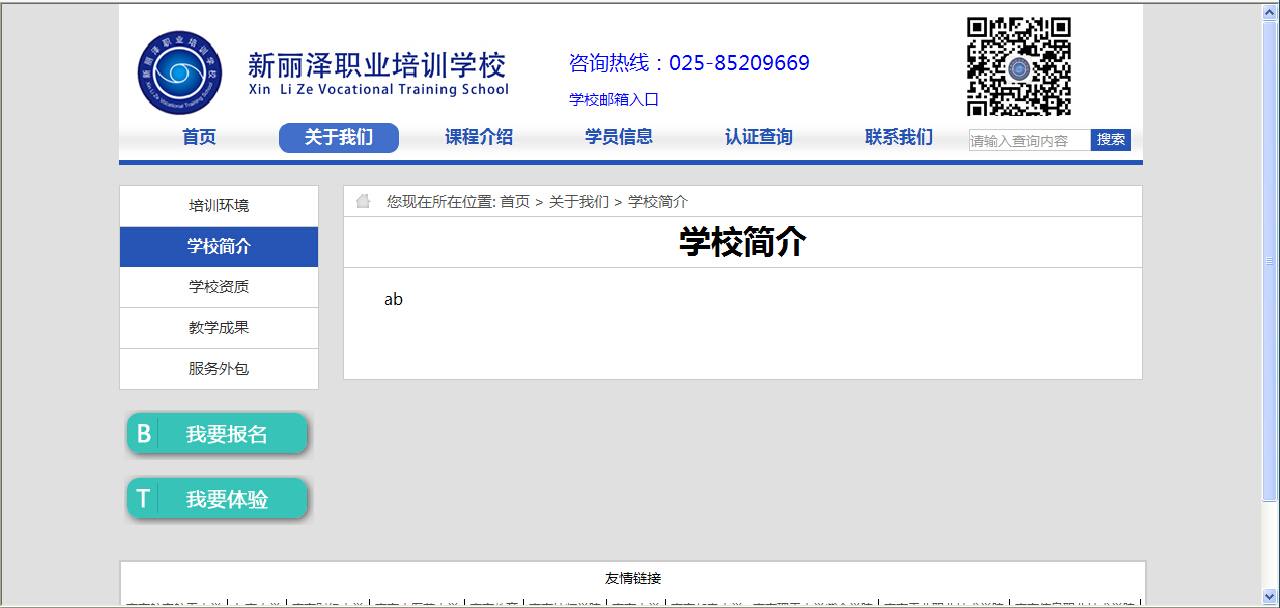Screen dimensions: 1280x608
Task: Click the scrollbar down arrow
Action: (1270, 597)
